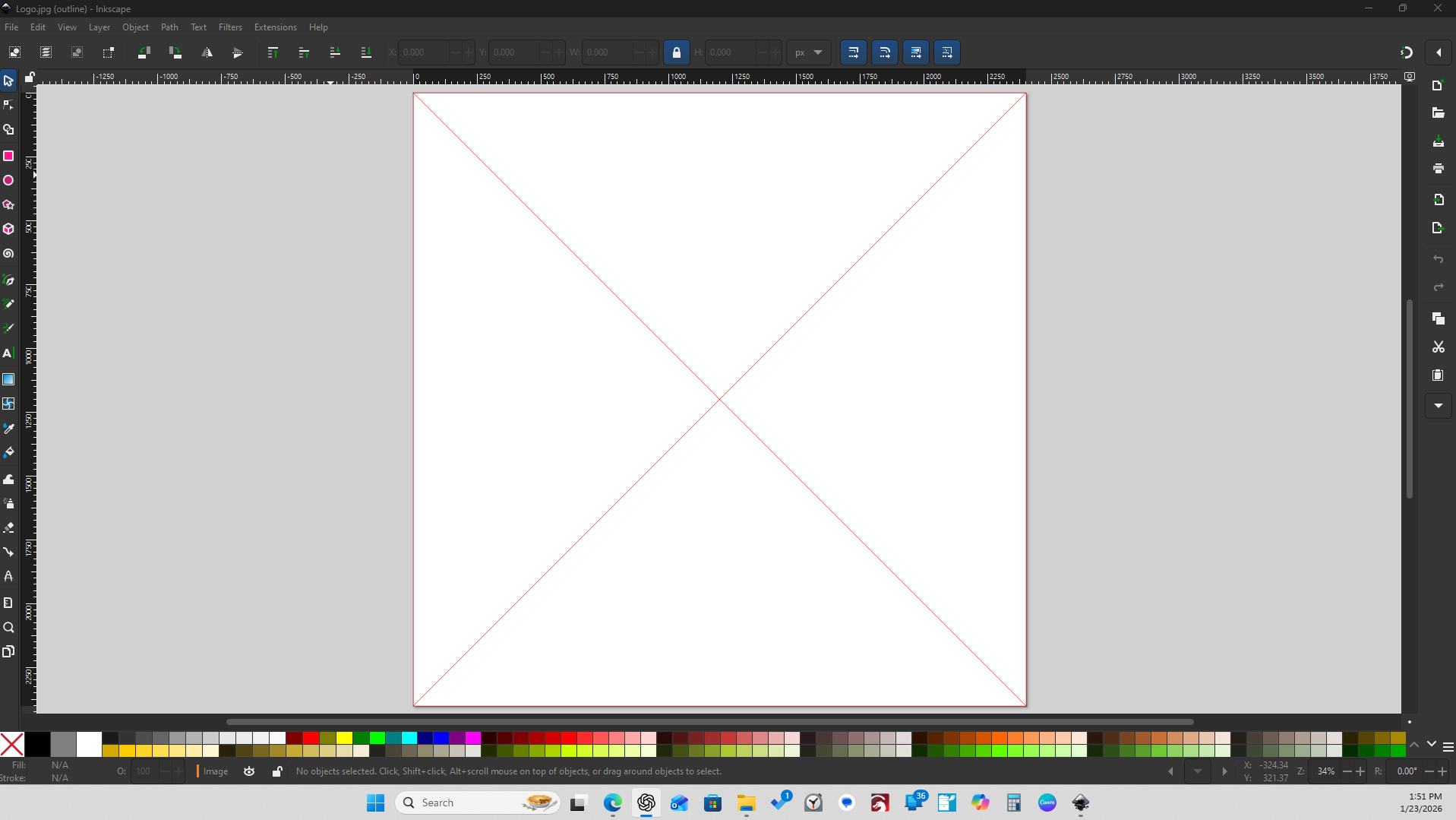1456x820 pixels.
Task: Select the Star polygon tool
Action: (8, 205)
